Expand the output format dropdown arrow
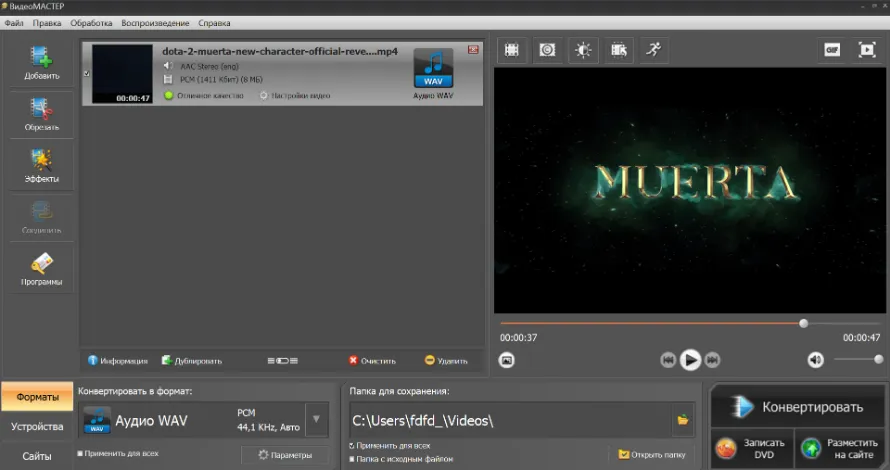890x470 pixels. 316,419
